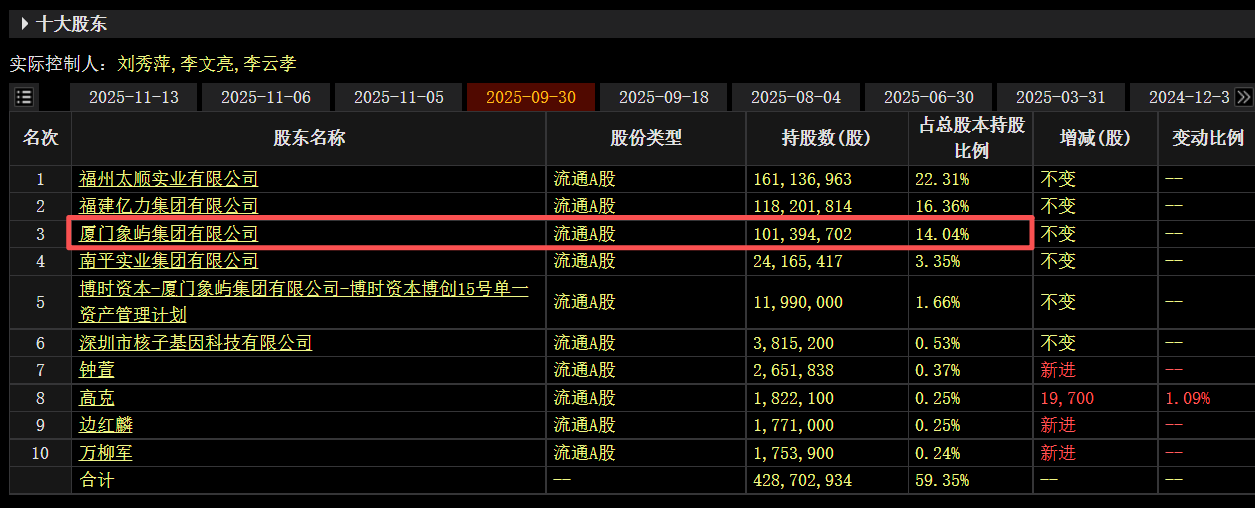Switch to the 2025-11-13 date tab
This screenshot has height=508, width=1255.
pos(134,97)
